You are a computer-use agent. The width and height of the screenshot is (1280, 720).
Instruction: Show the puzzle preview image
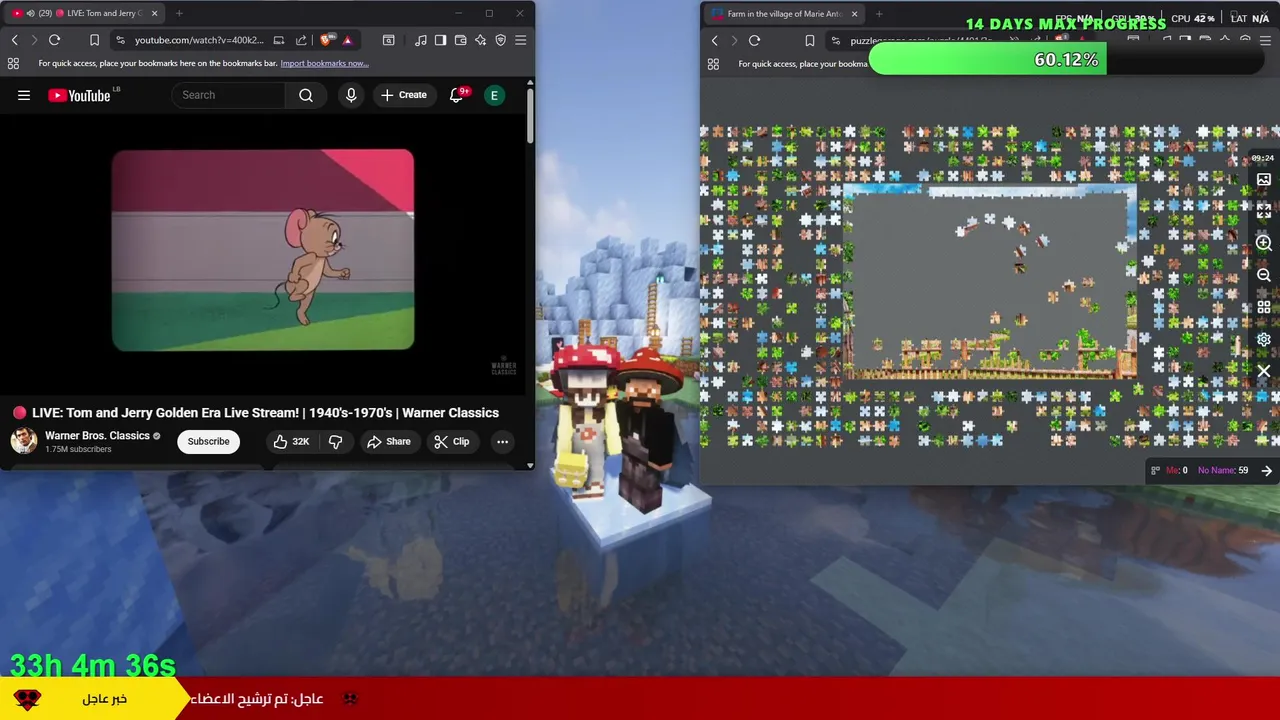[x=1264, y=180]
